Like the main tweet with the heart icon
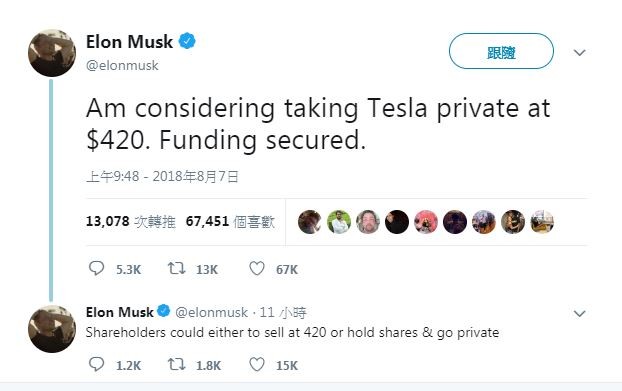This screenshot has width=622, height=391. [257, 269]
